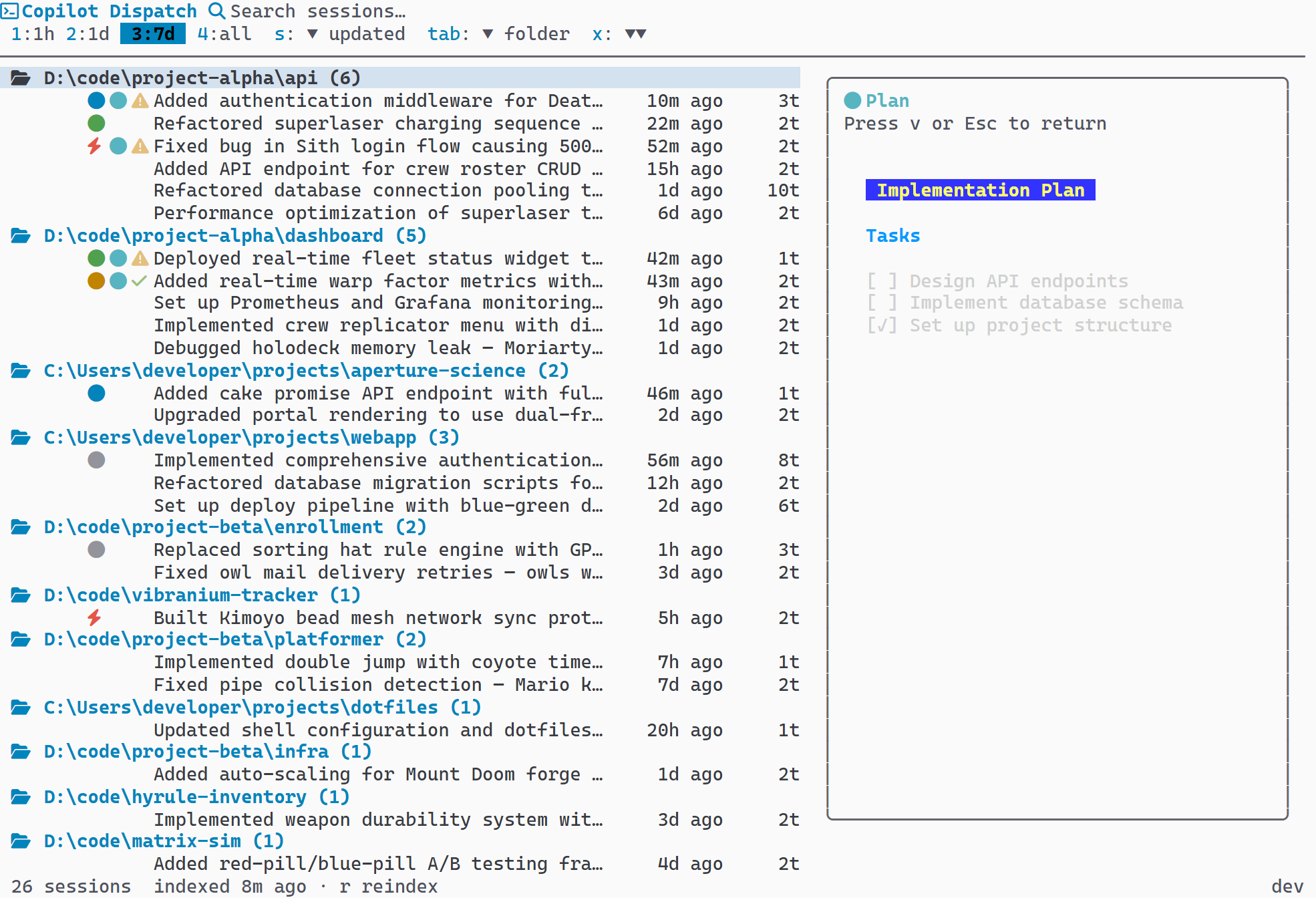Image resolution: width=1316 pixels, height=898 pixels.
Task: Click the 26 sessions count in status bar
Action: click(x=71, y=887)
